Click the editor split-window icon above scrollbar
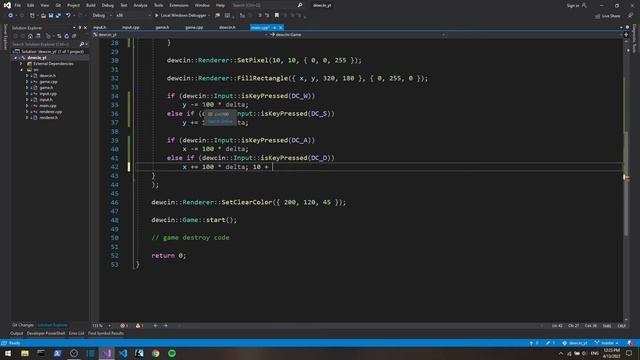The image size is (640, 360). (x=626, y=35)
